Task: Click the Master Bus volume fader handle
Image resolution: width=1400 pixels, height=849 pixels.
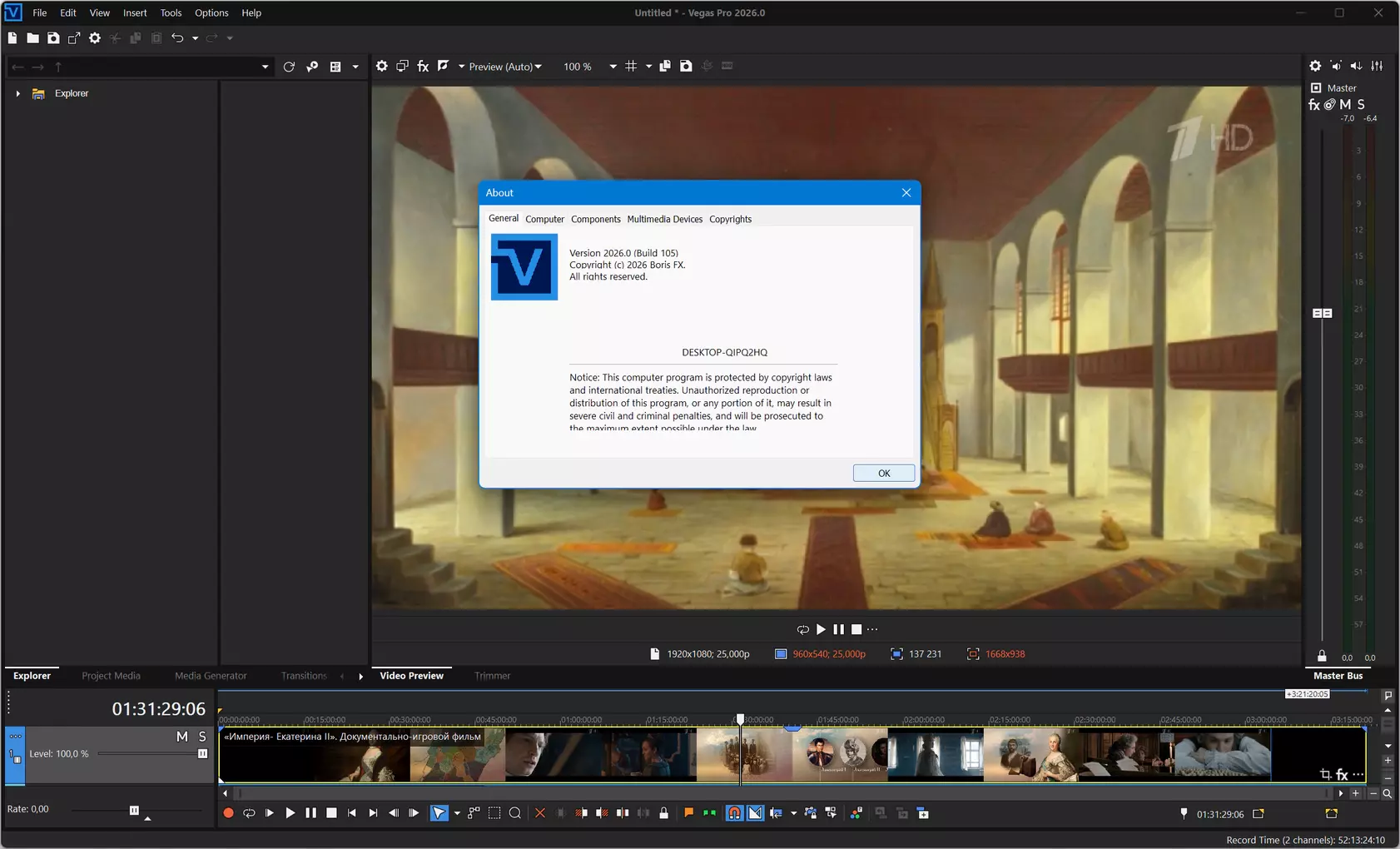Action: pos(1322,314)
